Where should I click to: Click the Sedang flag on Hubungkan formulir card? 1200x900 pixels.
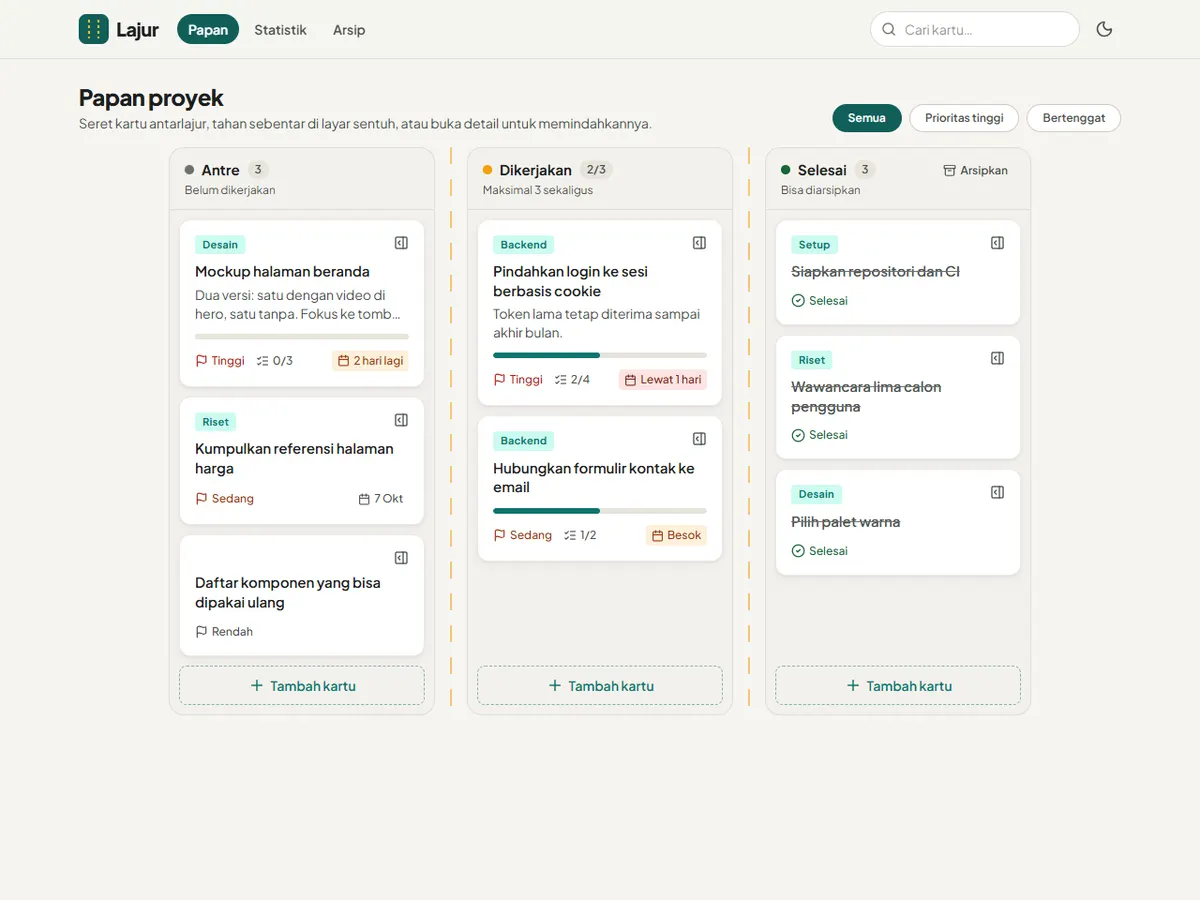coord(522,535)
